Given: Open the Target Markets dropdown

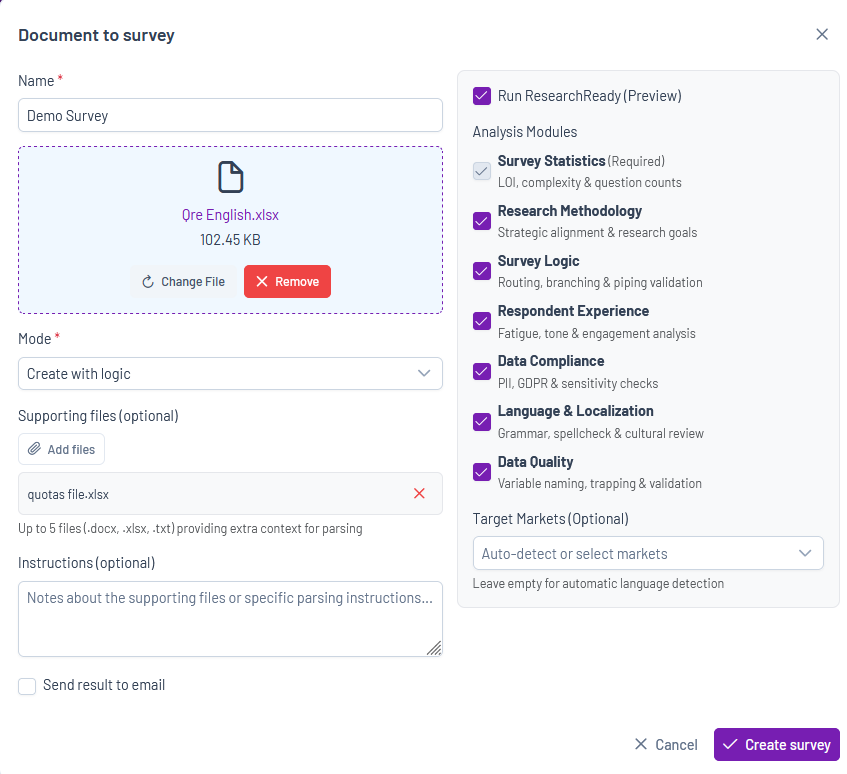Looking at the screenshot, I should [648, 553].
